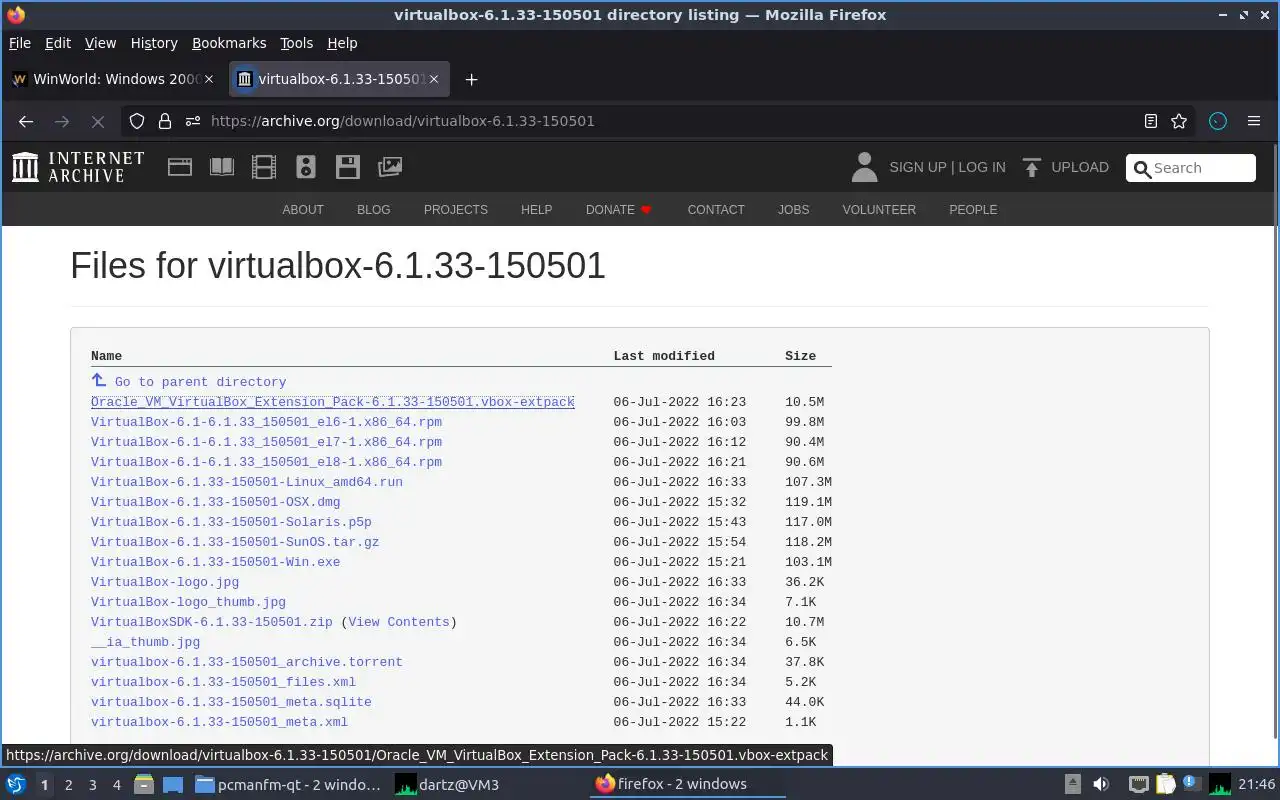The width and height of the screenshot is (1280, 800).
Task: Download VirtualBox-6.1.33-150501-OSX.dmg
Action: [x=215, y=502]
